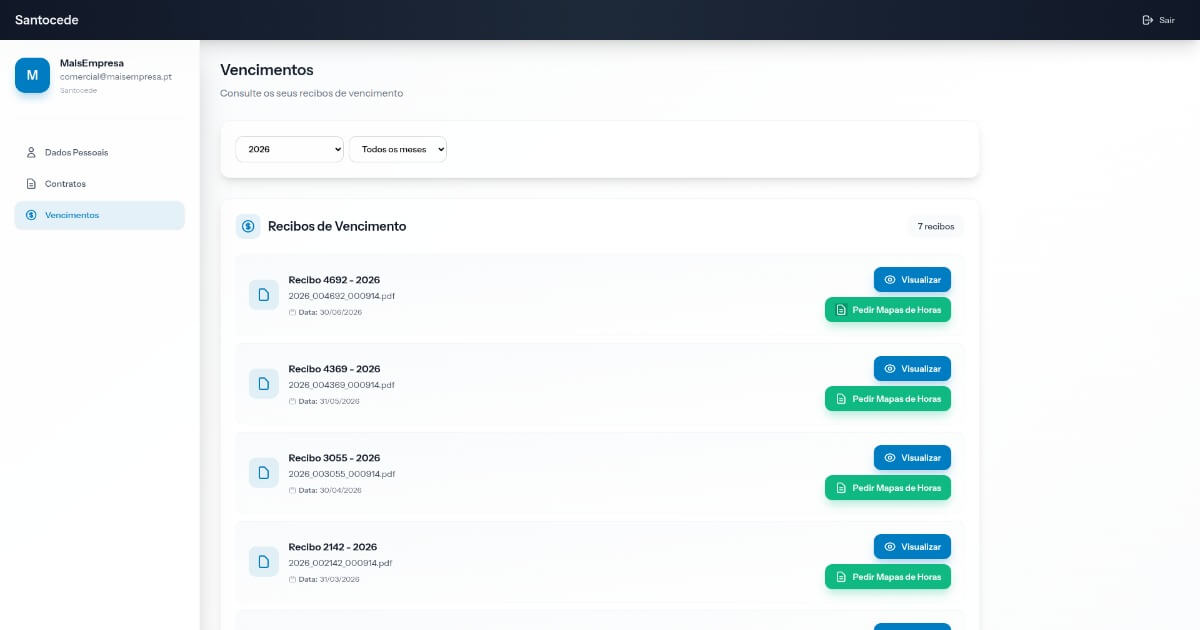
Task: Click the file icon of Recibo 4692 - 2026
Action: point(264,295)
